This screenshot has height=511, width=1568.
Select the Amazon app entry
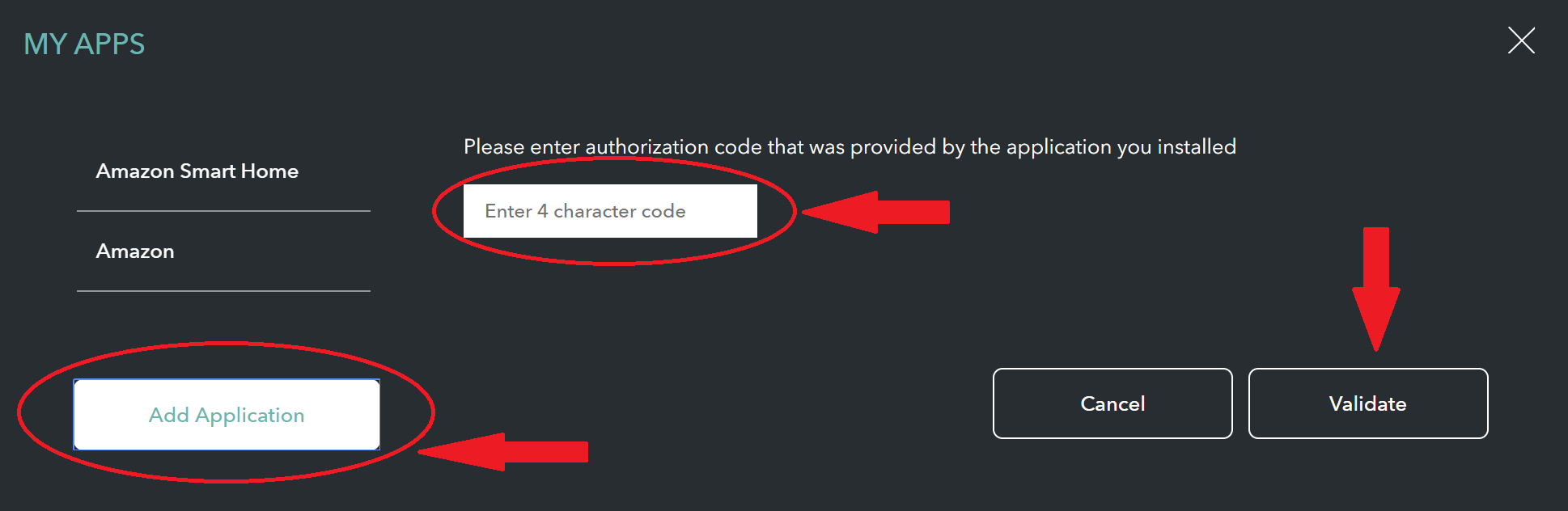point(135,251)
